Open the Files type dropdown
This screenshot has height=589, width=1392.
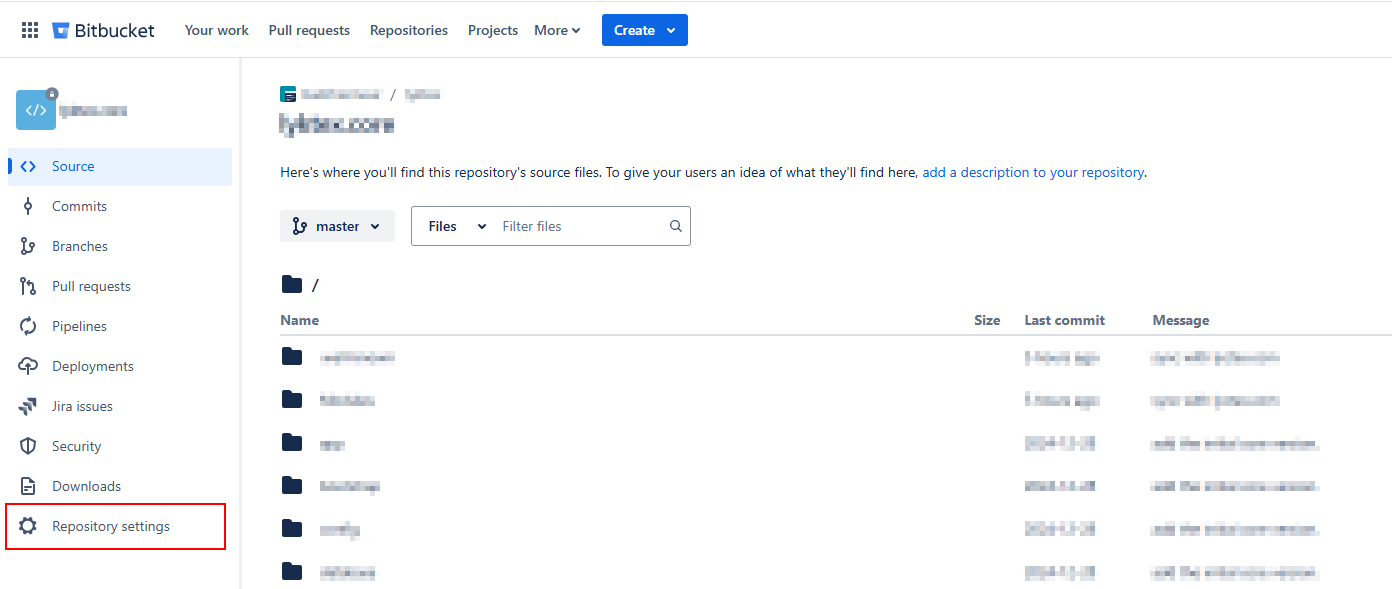(457, 226)
